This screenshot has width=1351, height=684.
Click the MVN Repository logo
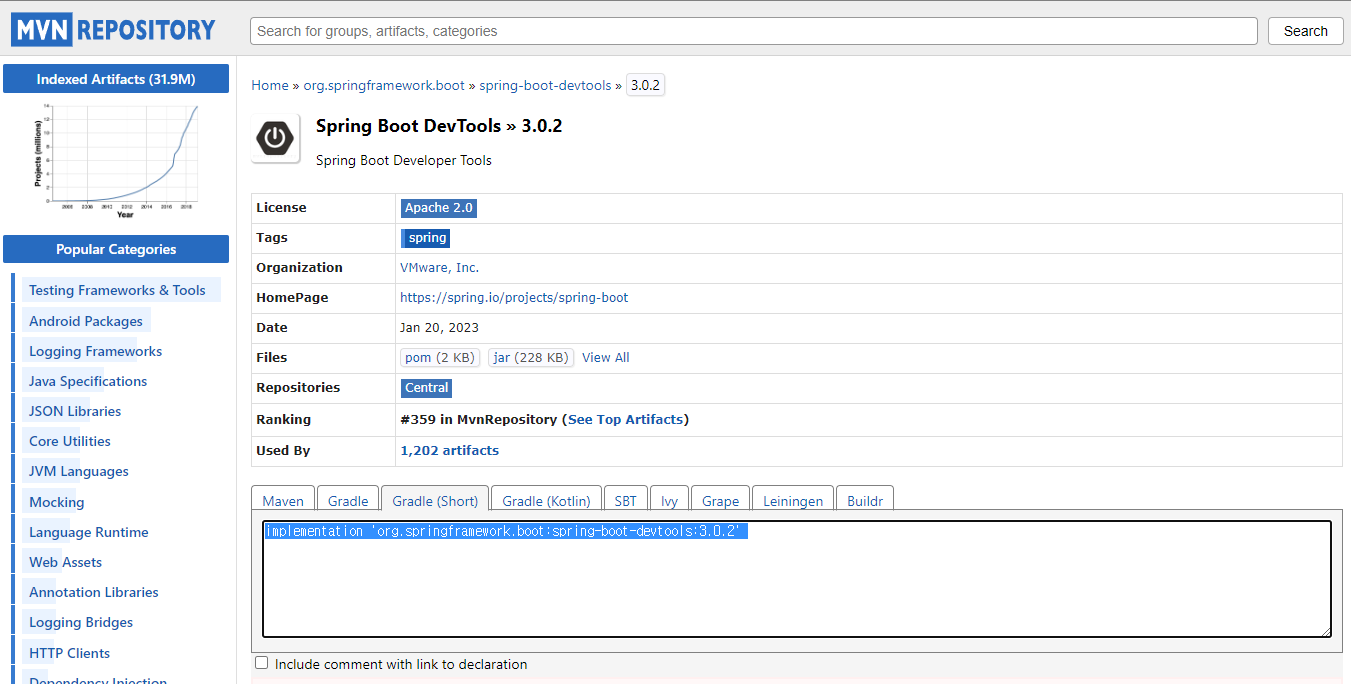tap(113, 30)
